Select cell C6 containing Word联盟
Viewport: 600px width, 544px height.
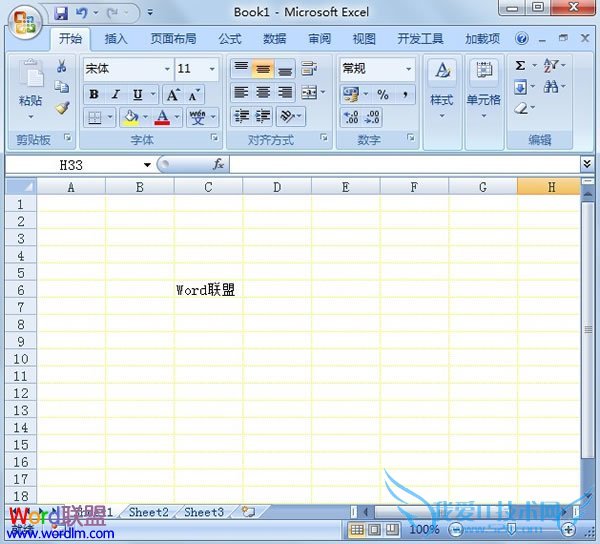pyautogui.click(x=208, y=290)
